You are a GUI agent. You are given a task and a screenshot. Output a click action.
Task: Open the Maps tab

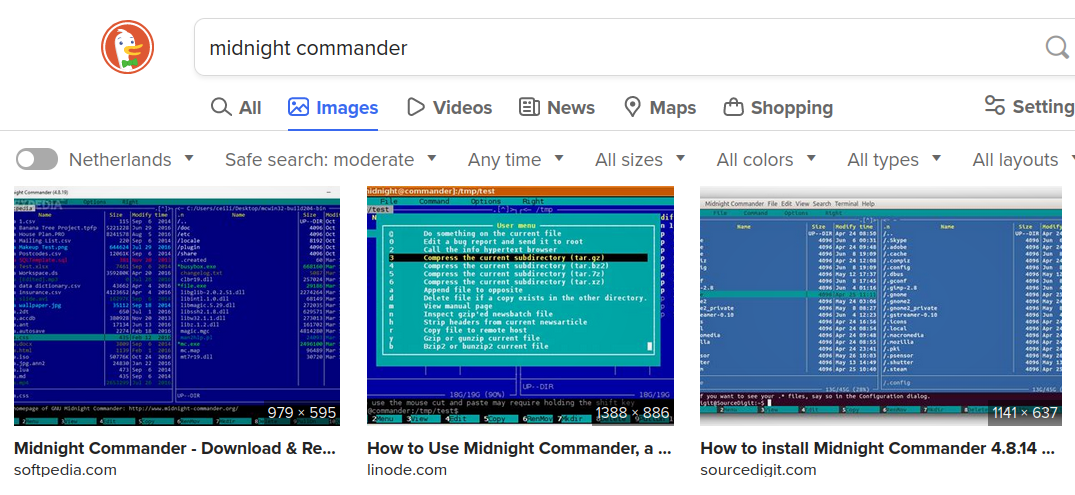click(660, 108)
